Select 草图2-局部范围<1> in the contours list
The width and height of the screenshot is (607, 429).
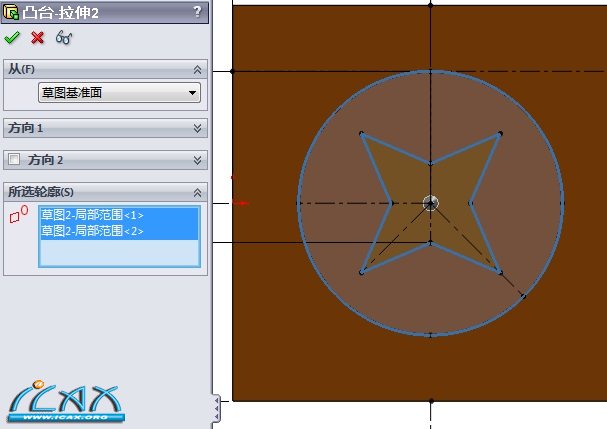(x=119, y=215)
